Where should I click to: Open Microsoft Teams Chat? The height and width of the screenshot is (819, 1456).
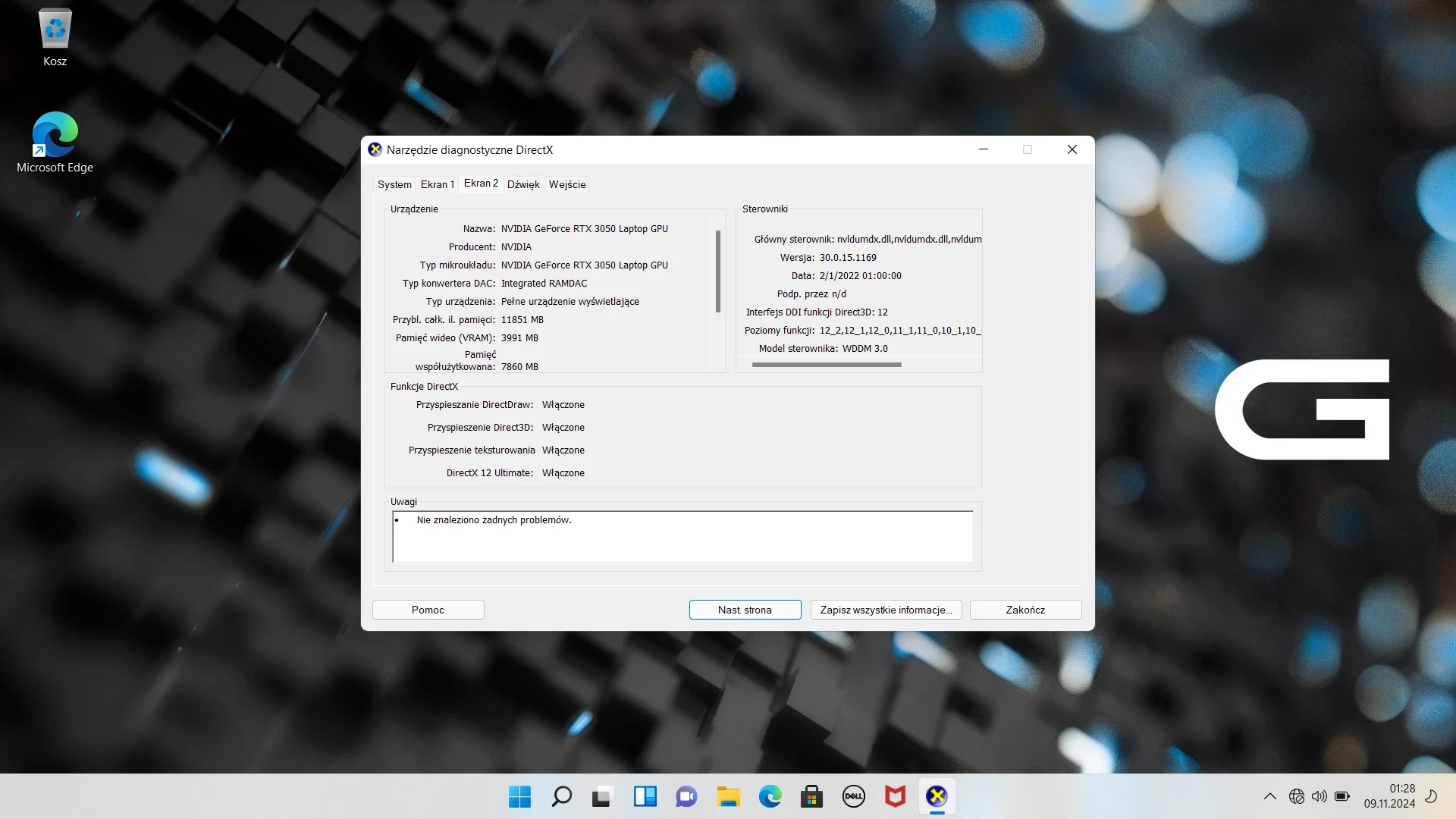(686, 797)
